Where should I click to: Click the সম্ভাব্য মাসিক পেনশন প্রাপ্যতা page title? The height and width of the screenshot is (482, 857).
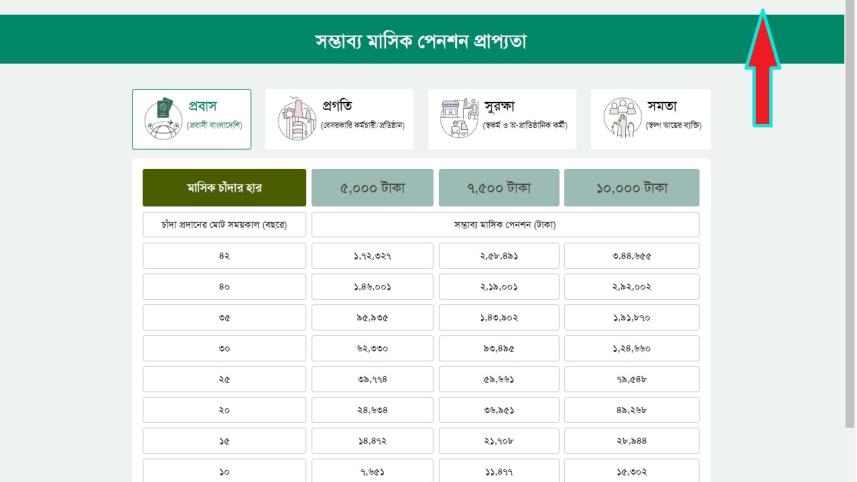coord(421,41)
